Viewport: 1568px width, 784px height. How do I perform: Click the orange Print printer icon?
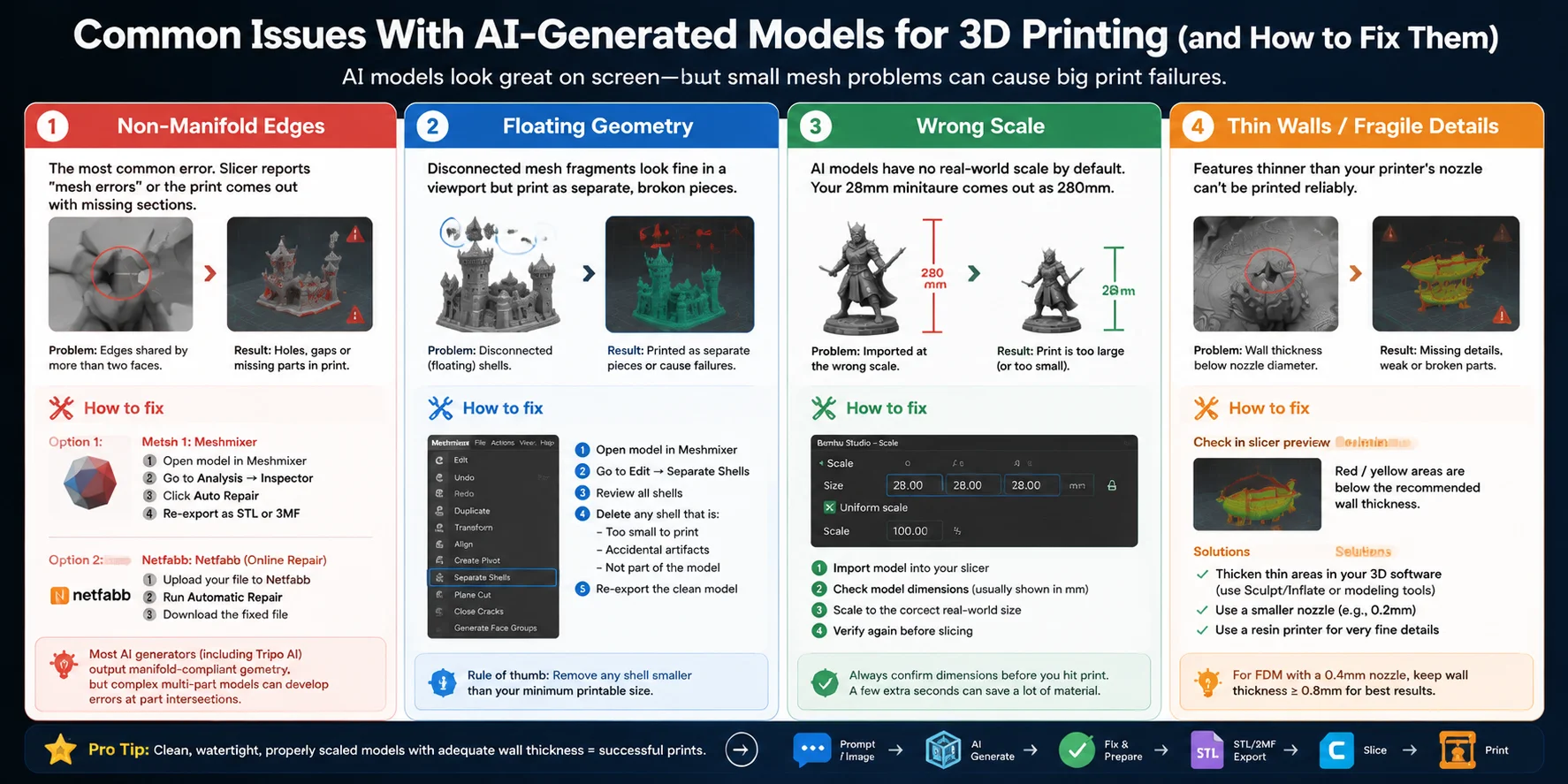[1457, 750]
